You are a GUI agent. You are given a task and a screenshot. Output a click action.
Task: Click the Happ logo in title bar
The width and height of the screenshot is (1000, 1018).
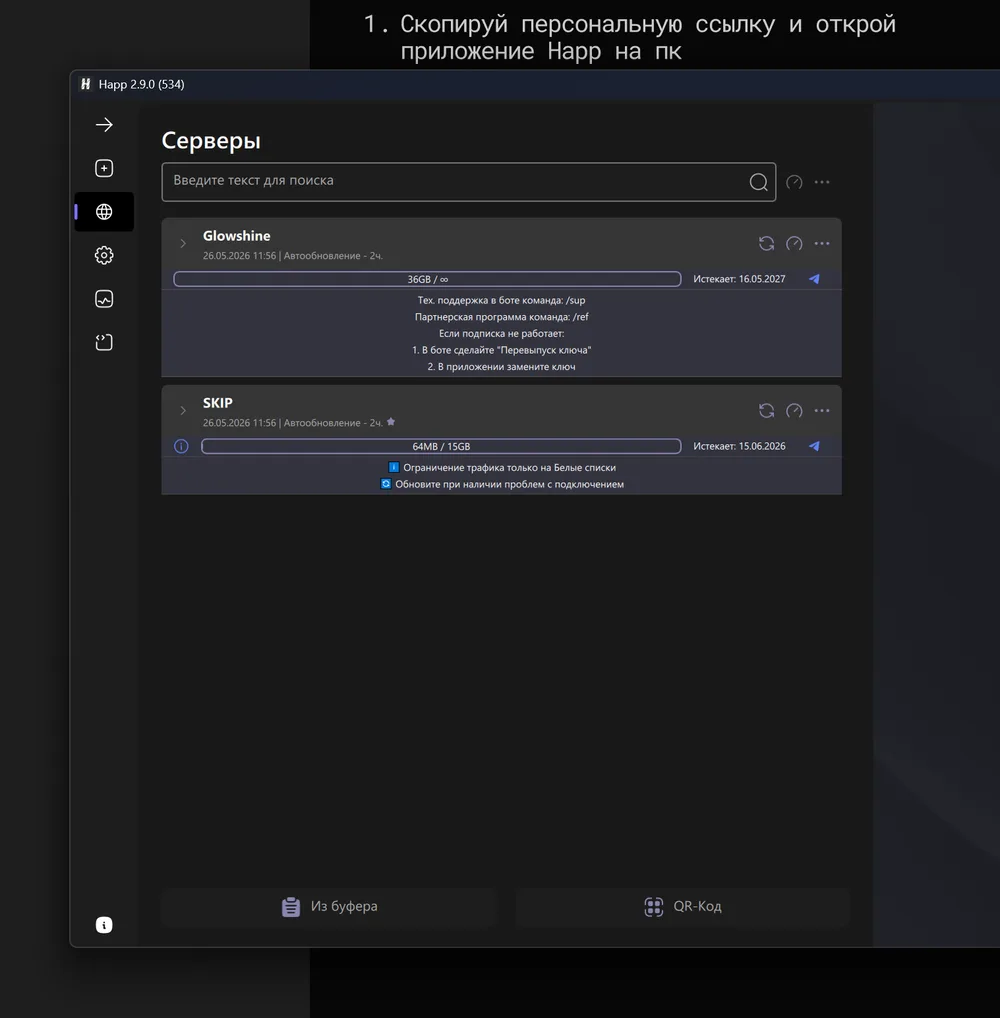coord(86,84)
